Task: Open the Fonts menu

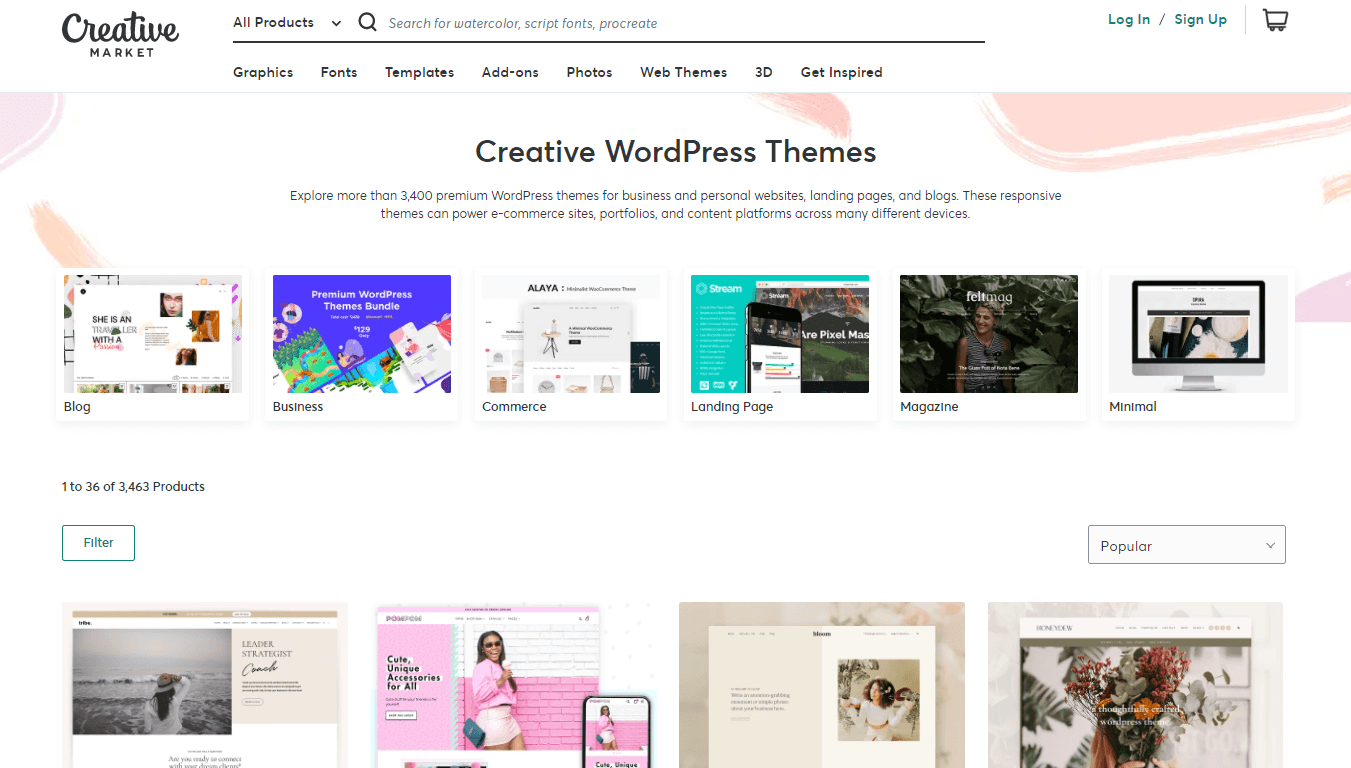Action: 338,71
